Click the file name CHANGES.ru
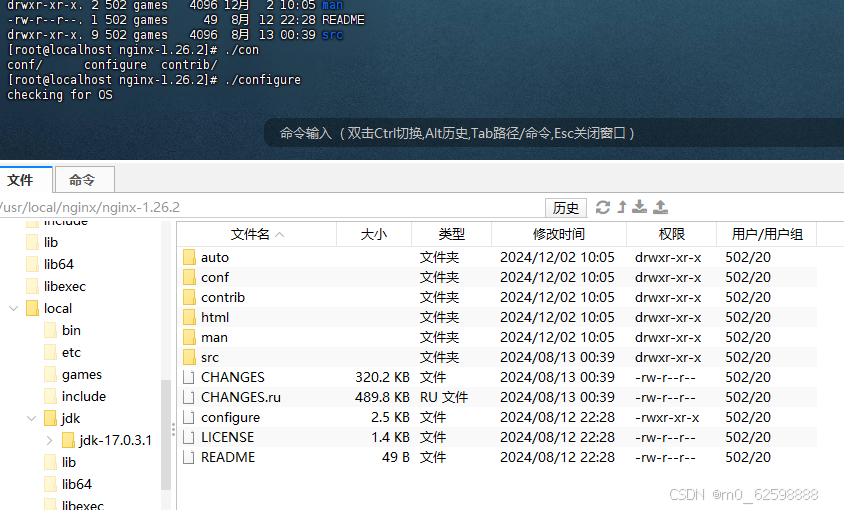The height and width of the screenshot is (510, 844). coord(241,397)
